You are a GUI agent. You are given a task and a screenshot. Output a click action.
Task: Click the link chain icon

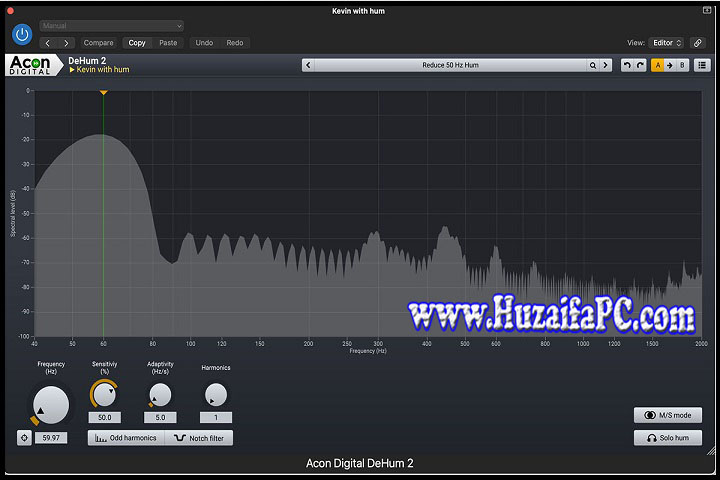coord(698,43)
